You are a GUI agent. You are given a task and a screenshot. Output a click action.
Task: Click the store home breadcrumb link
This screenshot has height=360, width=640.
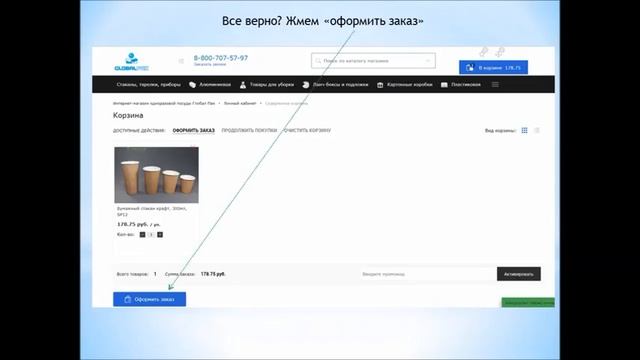[164, 103]
